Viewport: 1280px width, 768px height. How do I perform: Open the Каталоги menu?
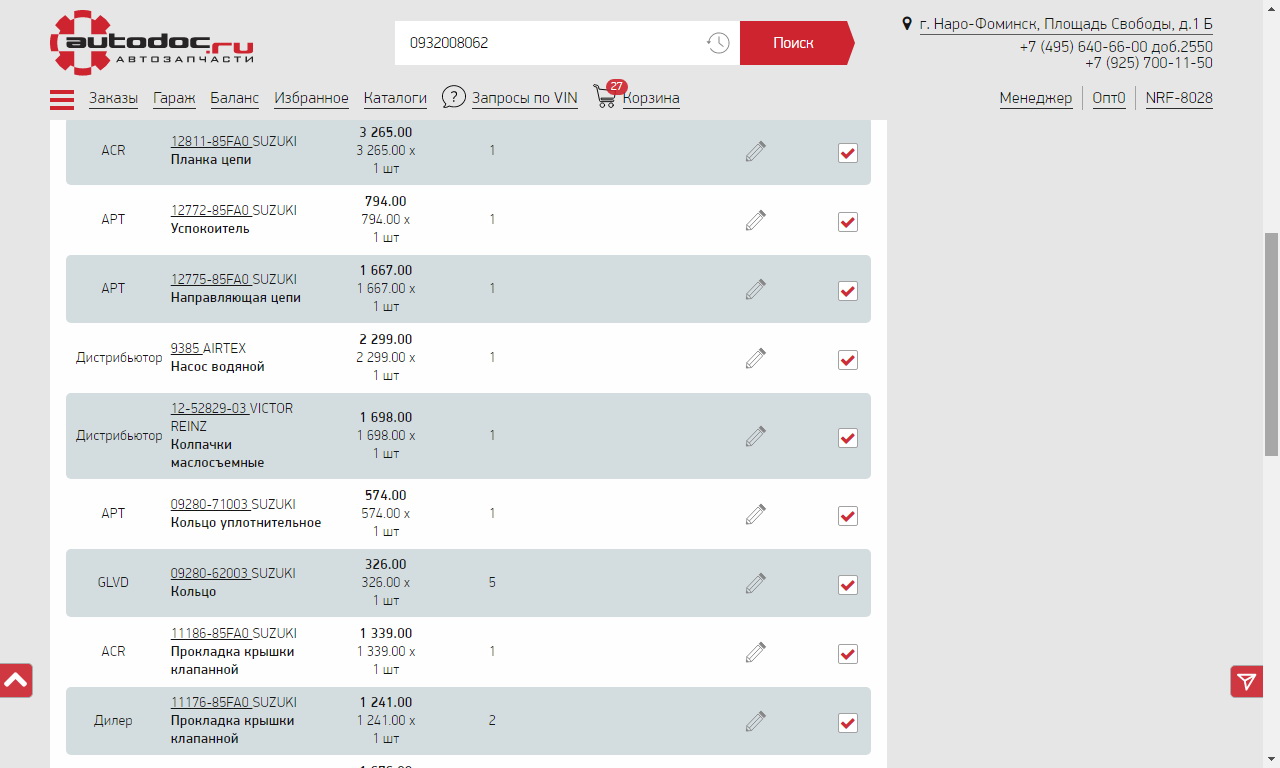395,98
